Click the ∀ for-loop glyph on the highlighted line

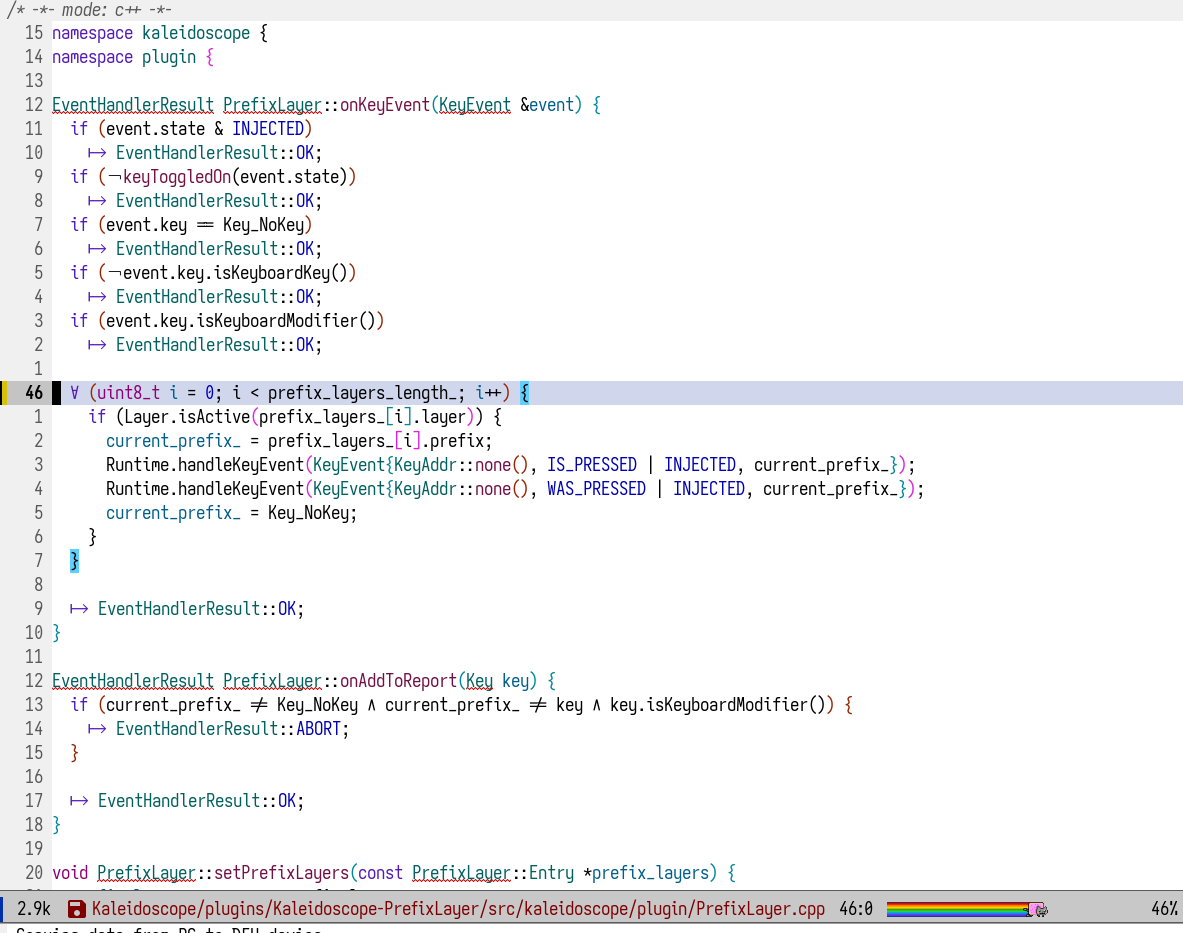pyautogui.click(x=73, y=392)
